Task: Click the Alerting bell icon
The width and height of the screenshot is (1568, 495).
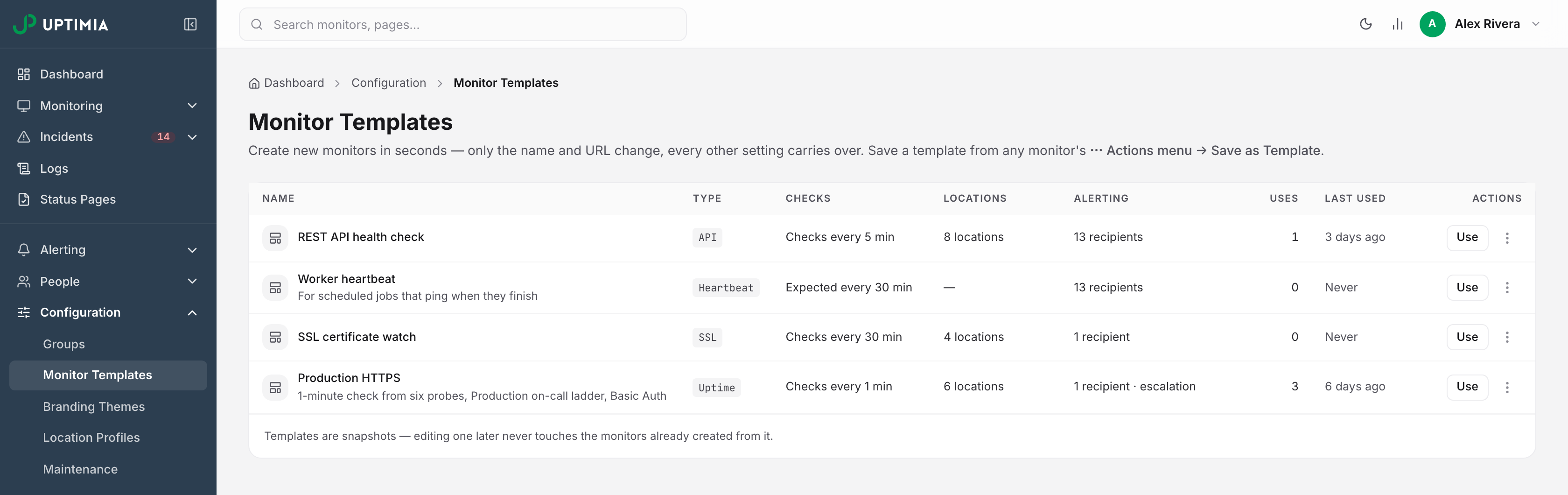Action: pos(24,250)
